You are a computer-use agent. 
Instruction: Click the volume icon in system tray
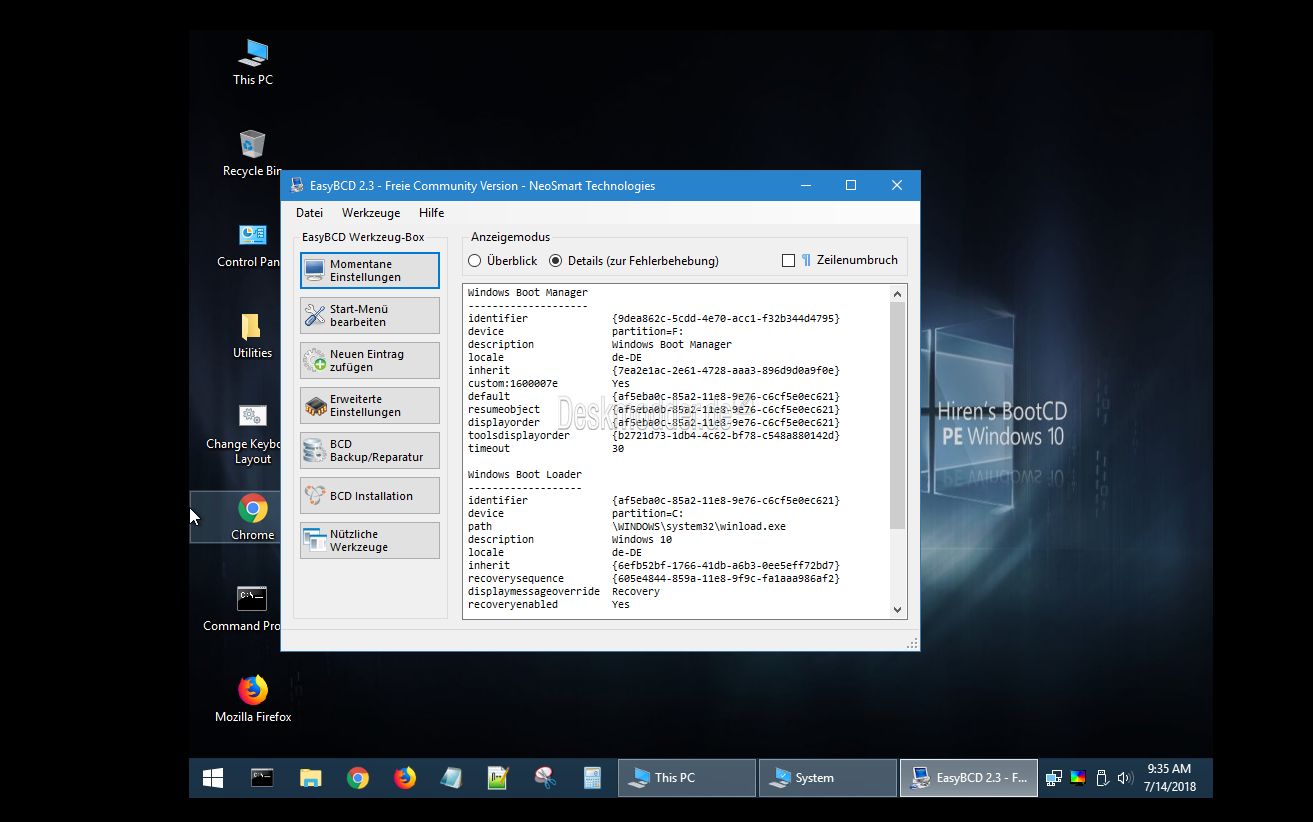[x=1124, y=778]
